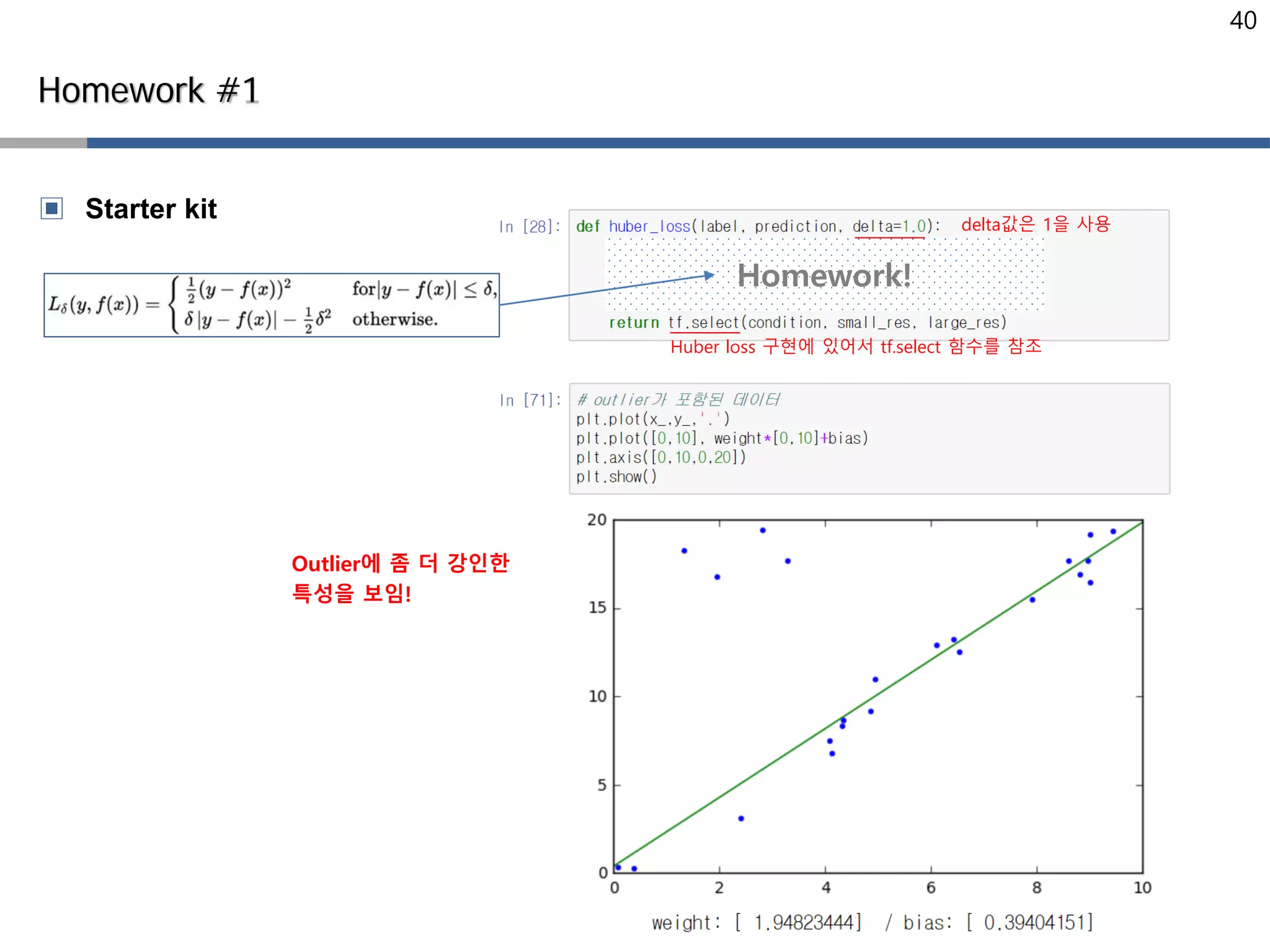Select the 'Starter kit' heading

[x=151, y=209]
